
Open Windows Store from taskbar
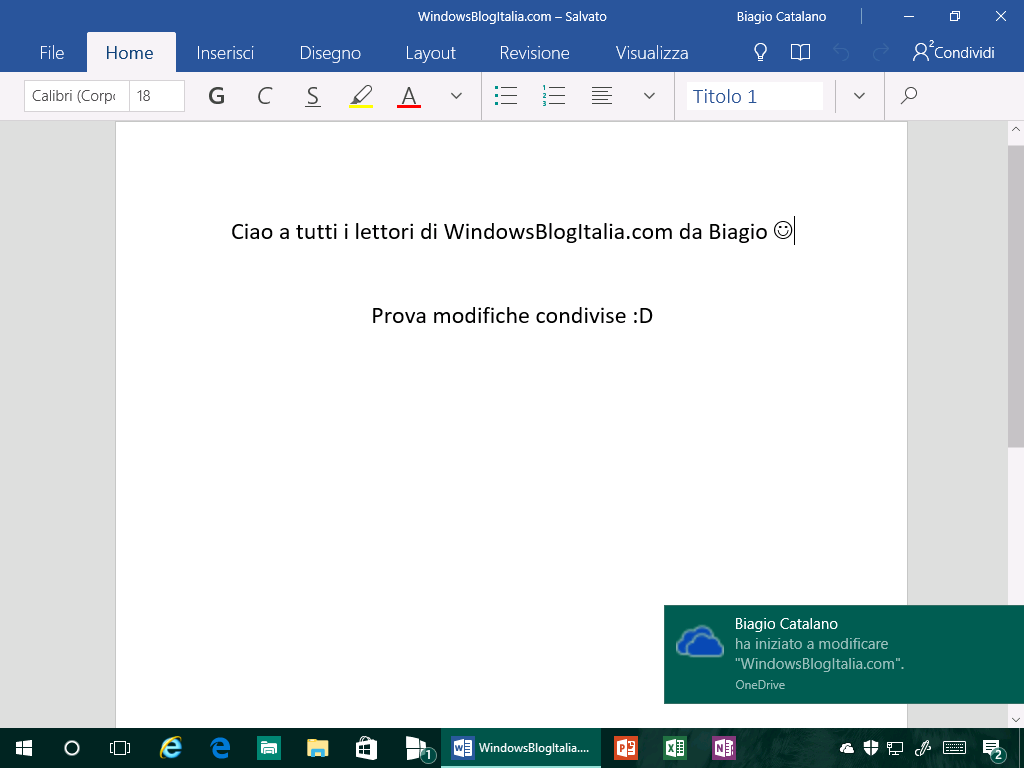[366, 748]
